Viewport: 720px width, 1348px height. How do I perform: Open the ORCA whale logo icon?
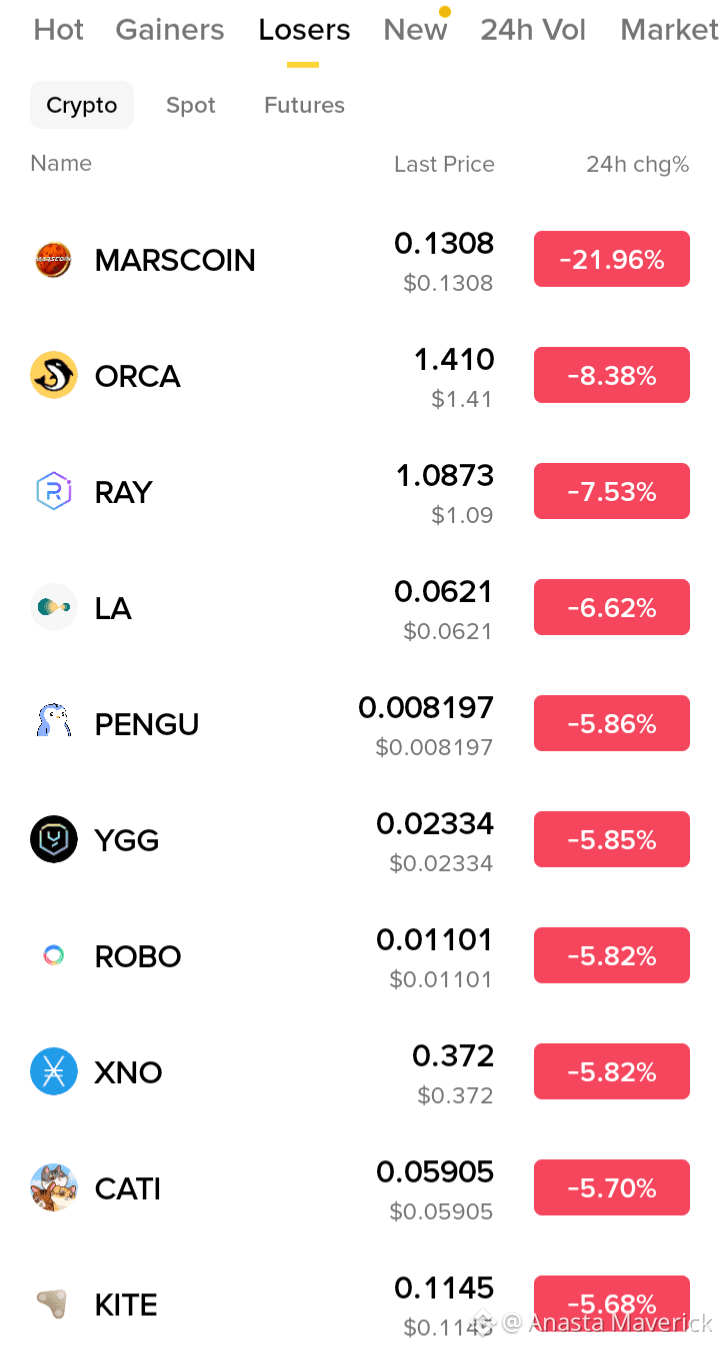point(54,376)
